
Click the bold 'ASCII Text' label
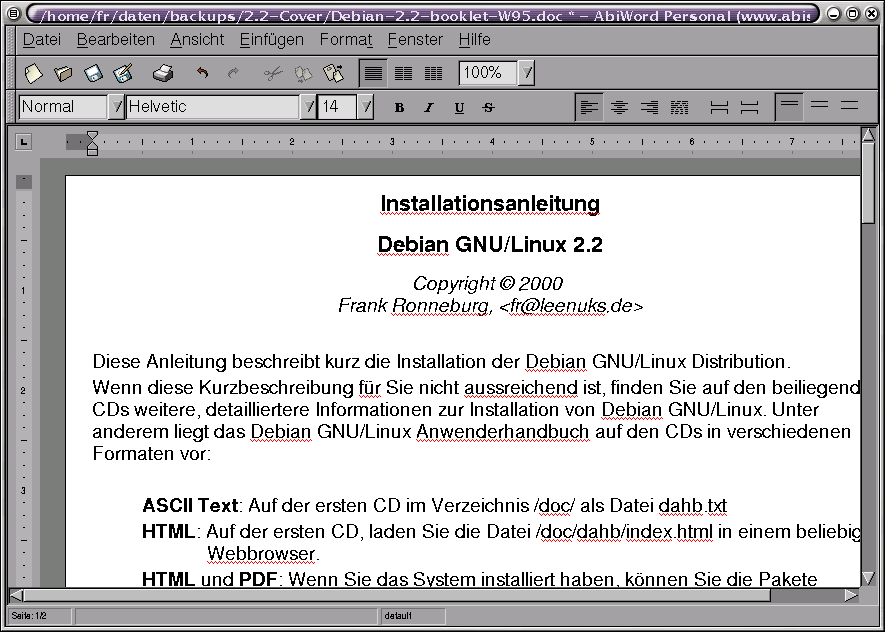click(190, 505)
